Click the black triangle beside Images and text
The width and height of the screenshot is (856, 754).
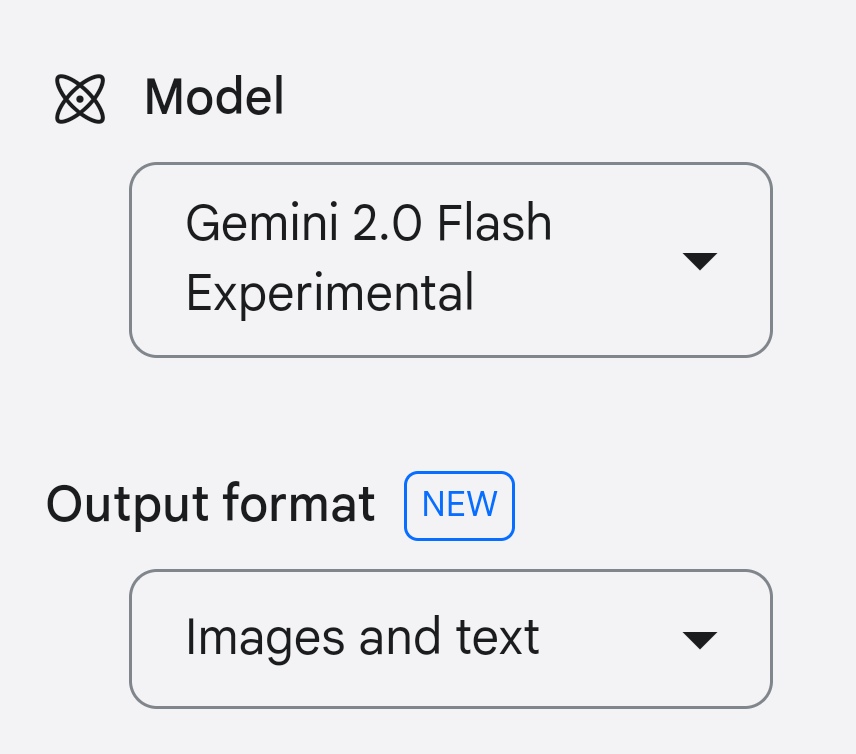tap(699, 640)
